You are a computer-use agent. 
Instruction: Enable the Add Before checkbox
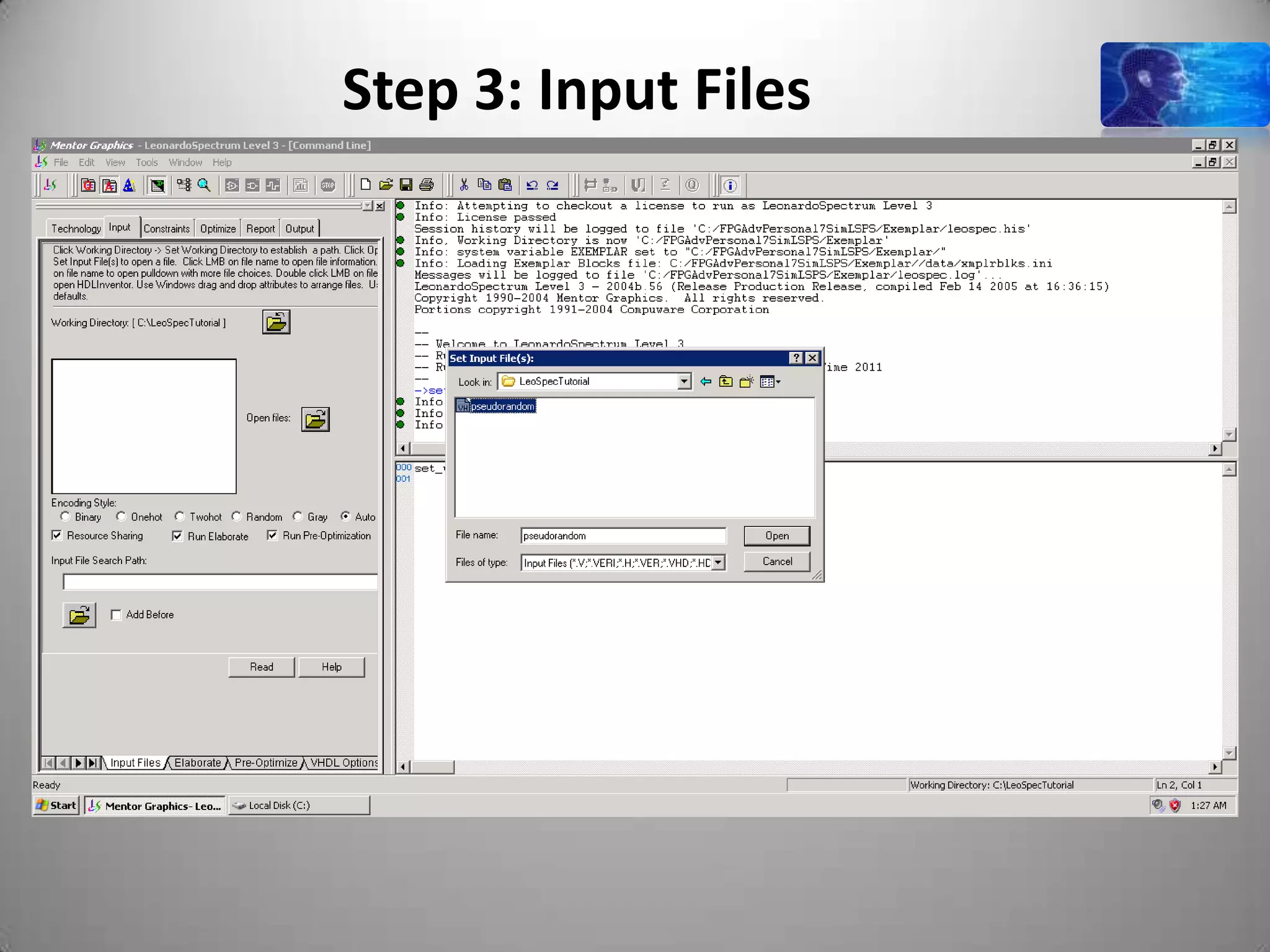(x=116, y=615)
